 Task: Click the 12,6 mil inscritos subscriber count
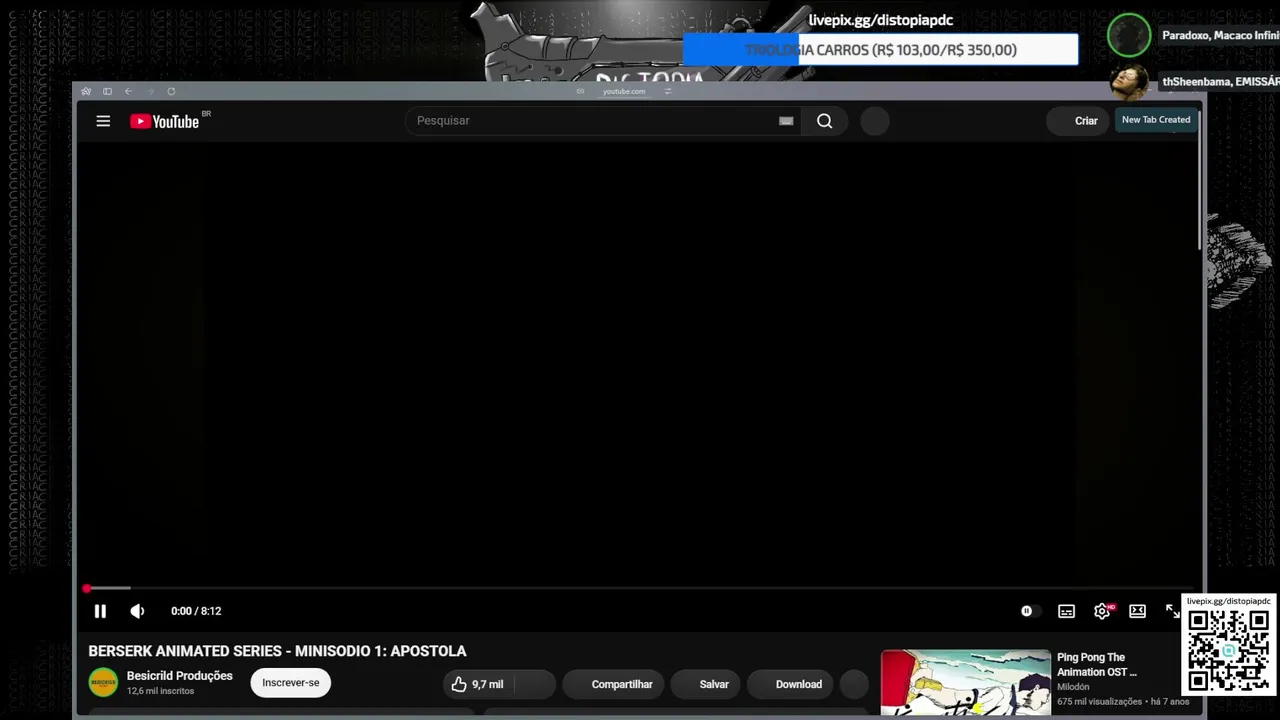click(x=160, y=691)
